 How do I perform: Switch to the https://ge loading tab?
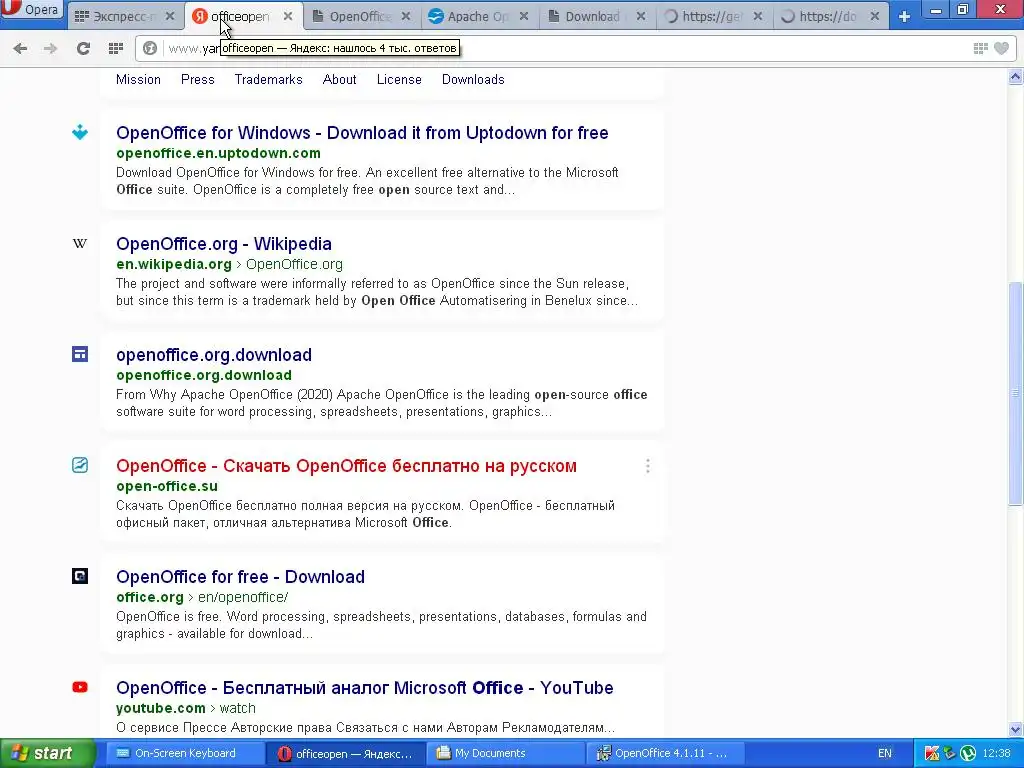pyautogui.click(x=711, y=16)
